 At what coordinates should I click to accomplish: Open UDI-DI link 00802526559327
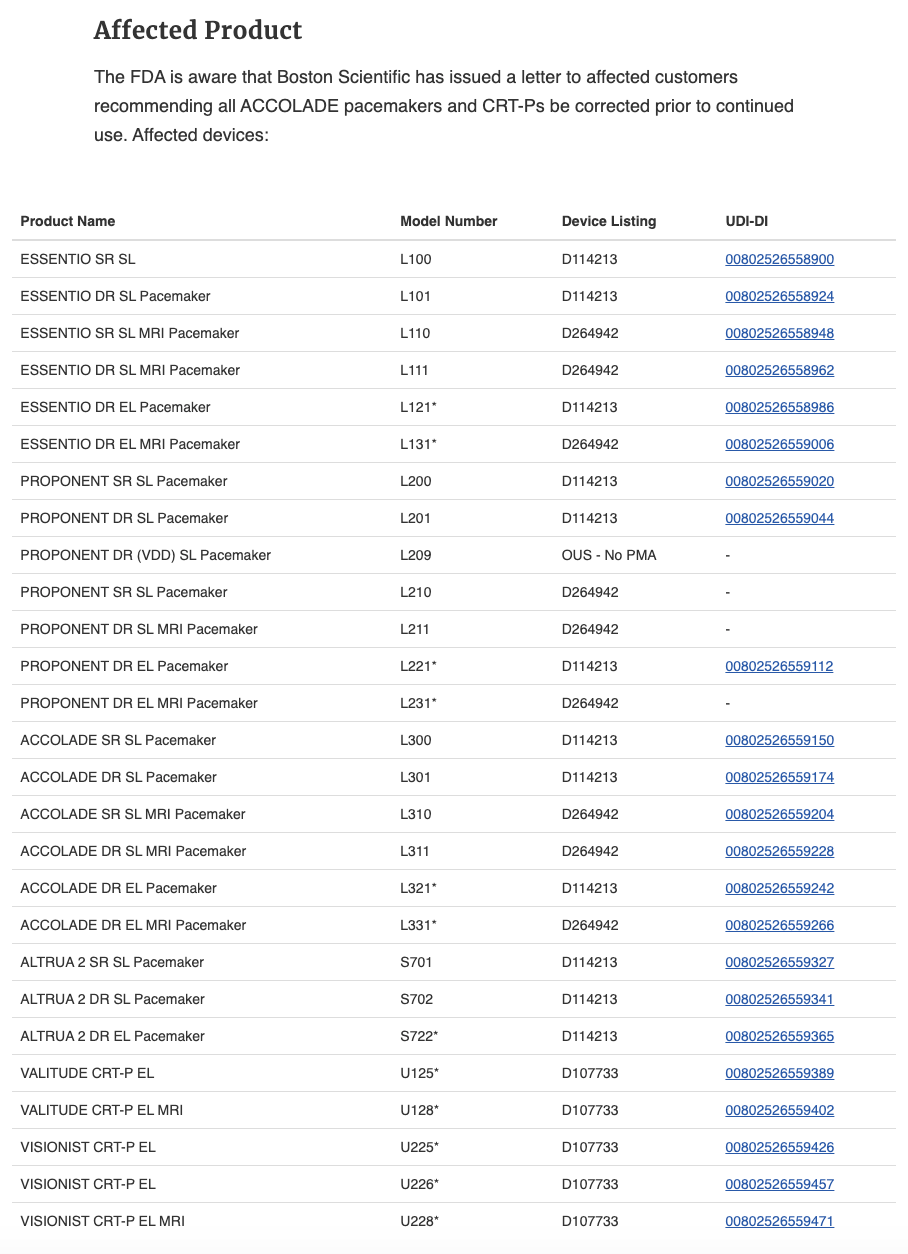[x=779, y=962]
